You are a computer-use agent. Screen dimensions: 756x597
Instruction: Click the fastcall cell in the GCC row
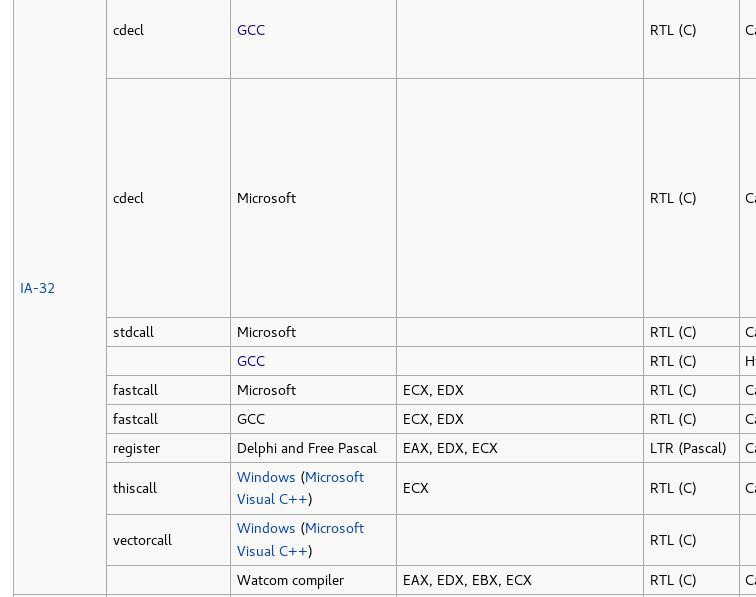(135, 419)
